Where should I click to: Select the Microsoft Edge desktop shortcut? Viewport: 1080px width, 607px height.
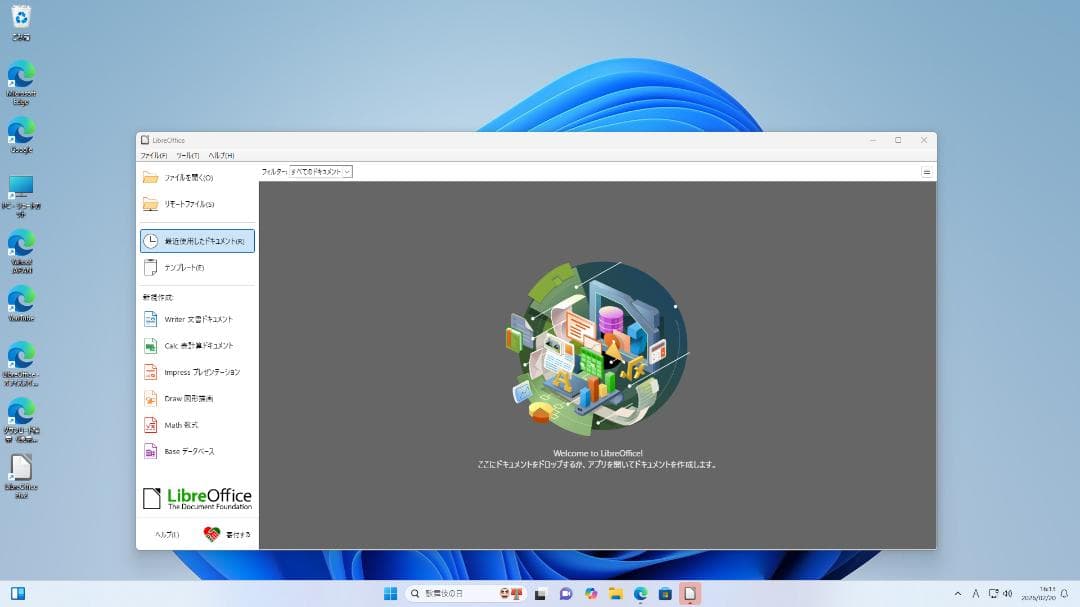tap(21, 82)
